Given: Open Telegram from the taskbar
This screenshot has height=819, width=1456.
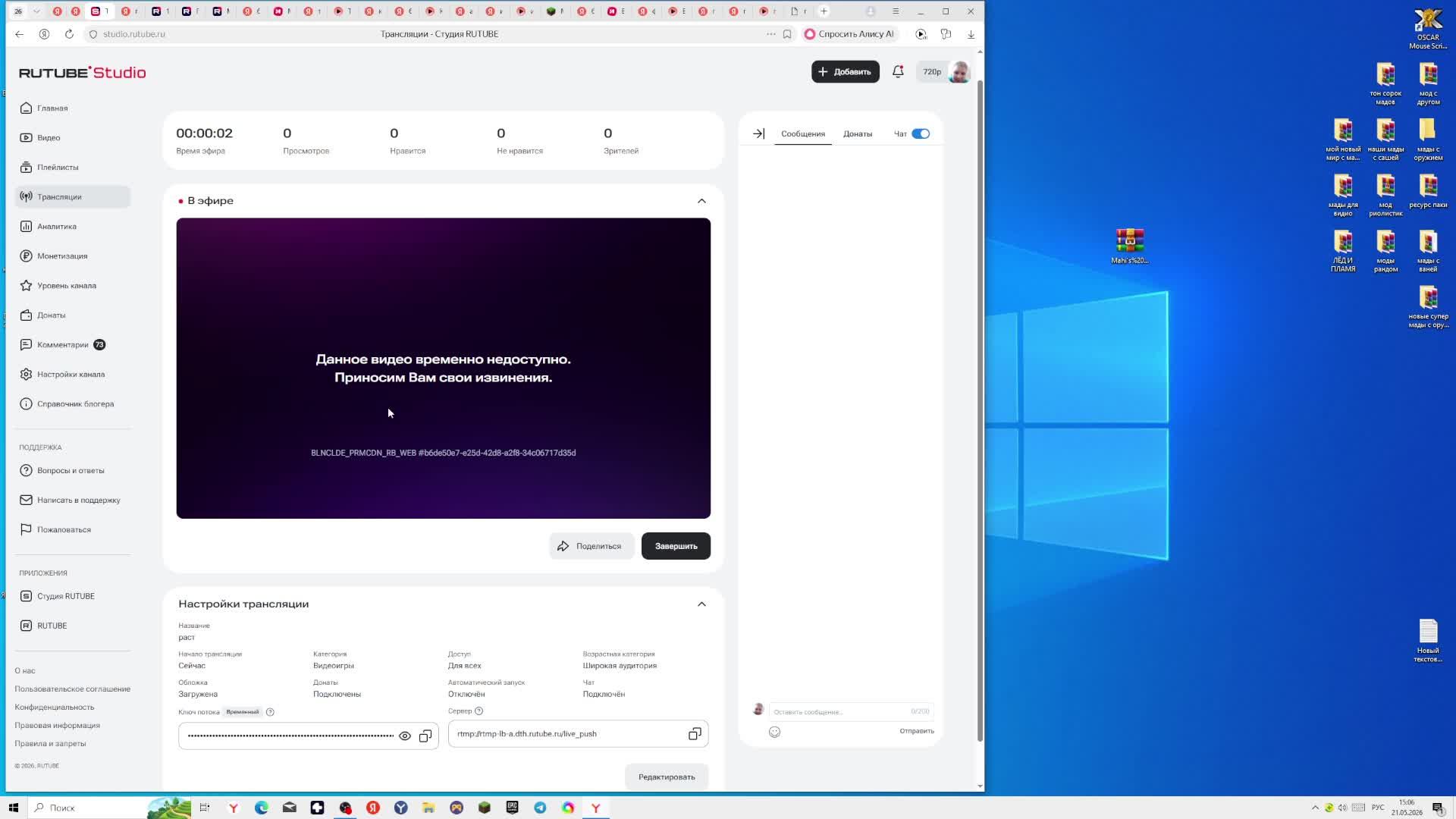Looking at the screenshot, I should pos(540,808).
